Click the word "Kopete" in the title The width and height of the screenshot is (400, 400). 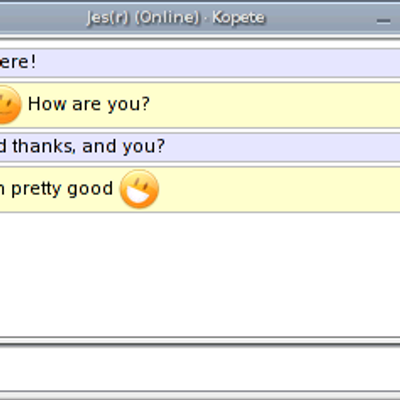238,17
